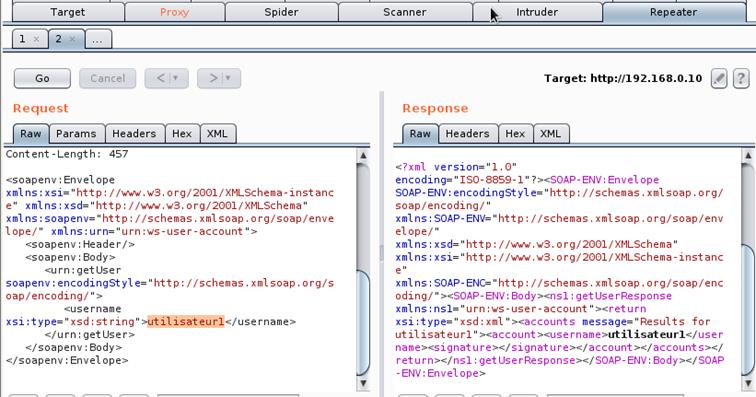This screenshot has width=756, height=397.
Task: Open the Scanner tab
Action: (x=405, y=12)
